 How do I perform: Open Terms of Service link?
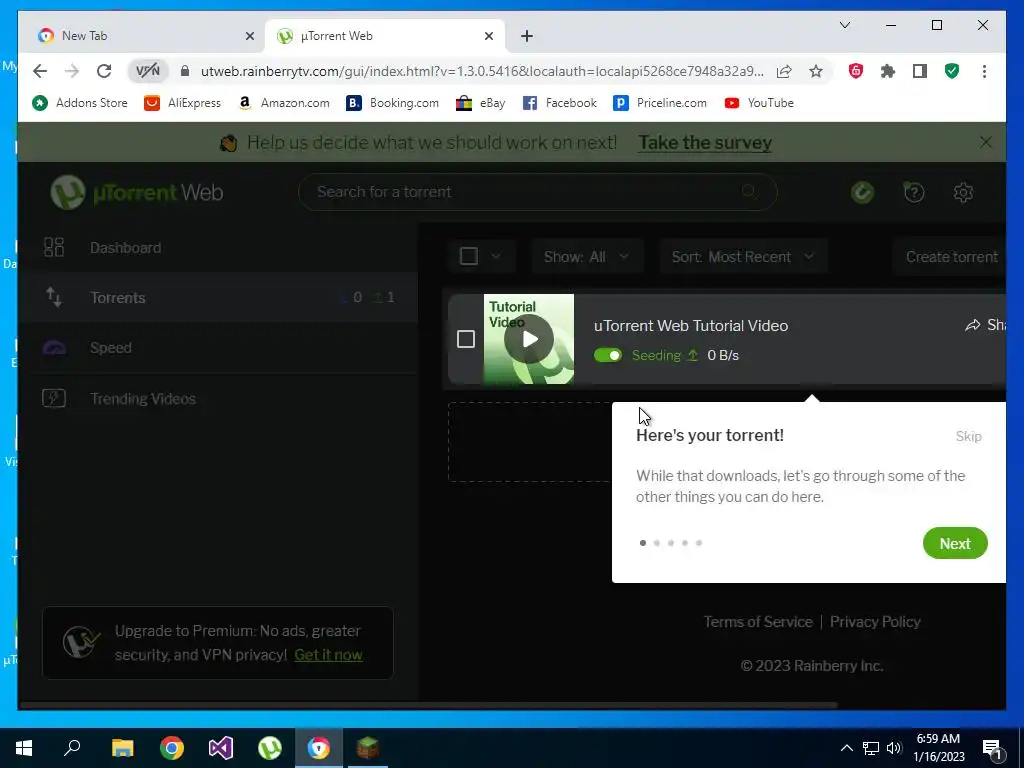tap(758, 622)
